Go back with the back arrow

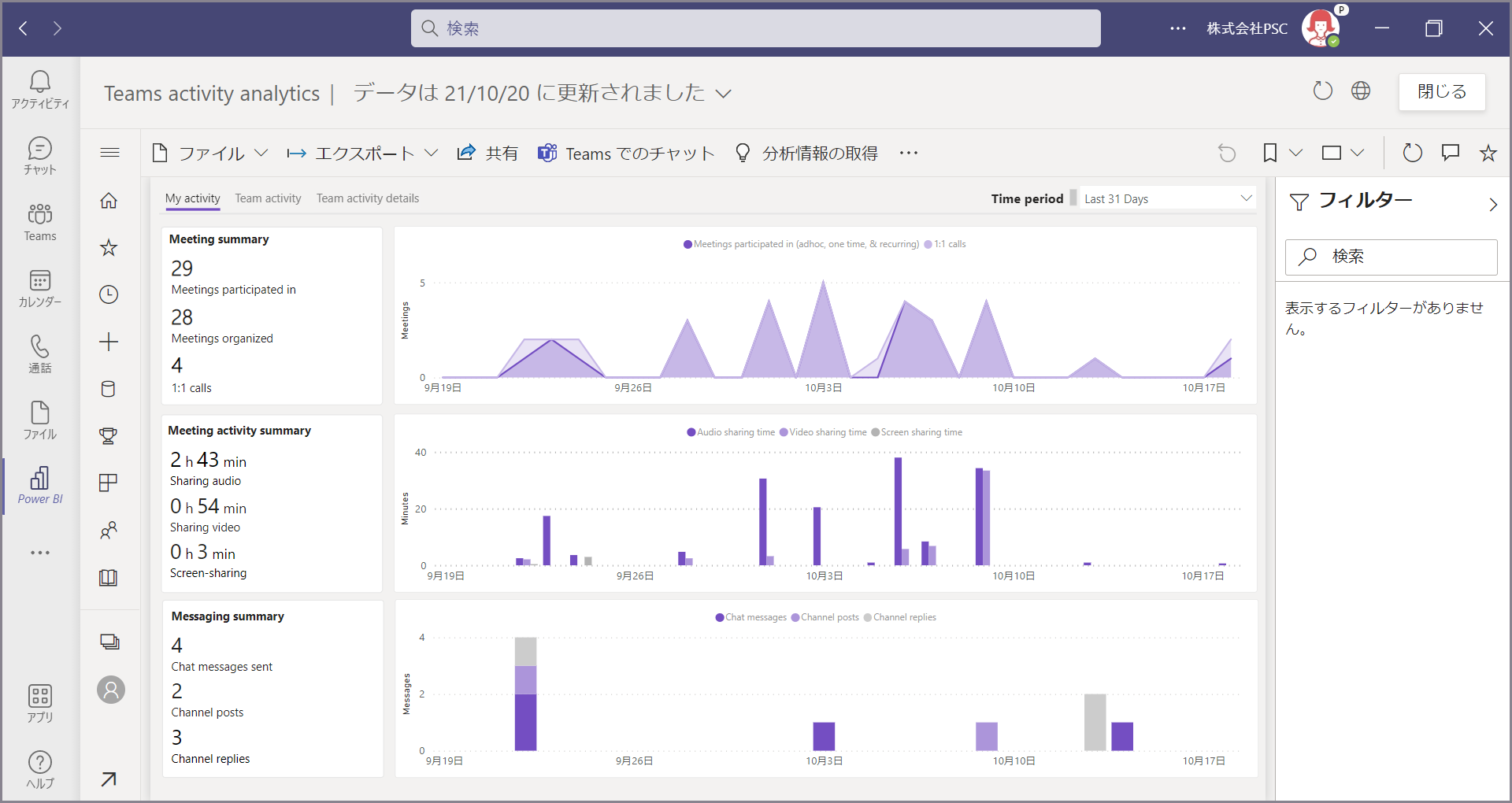click(24, 28)
